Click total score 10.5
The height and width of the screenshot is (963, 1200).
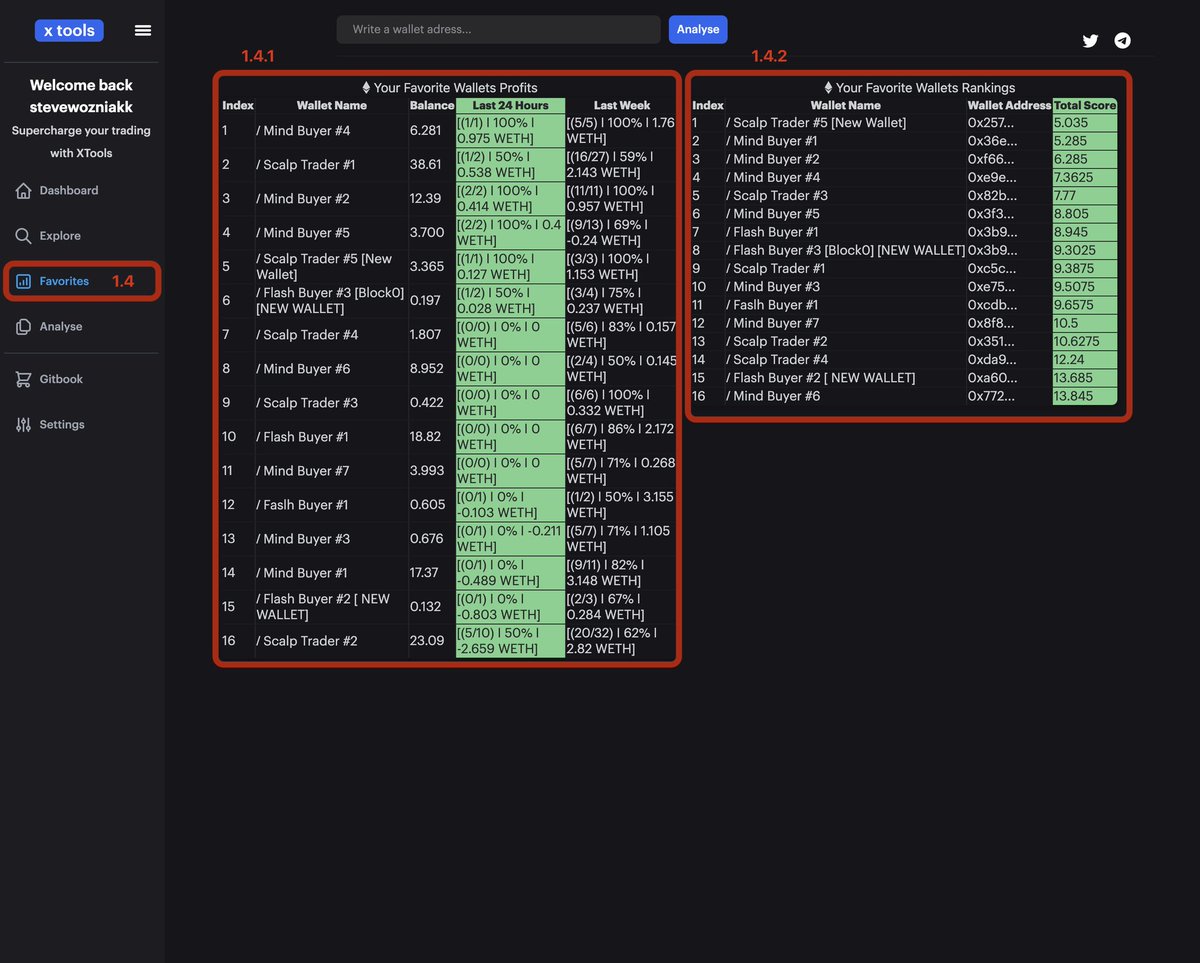click(x=1085, y=323)
